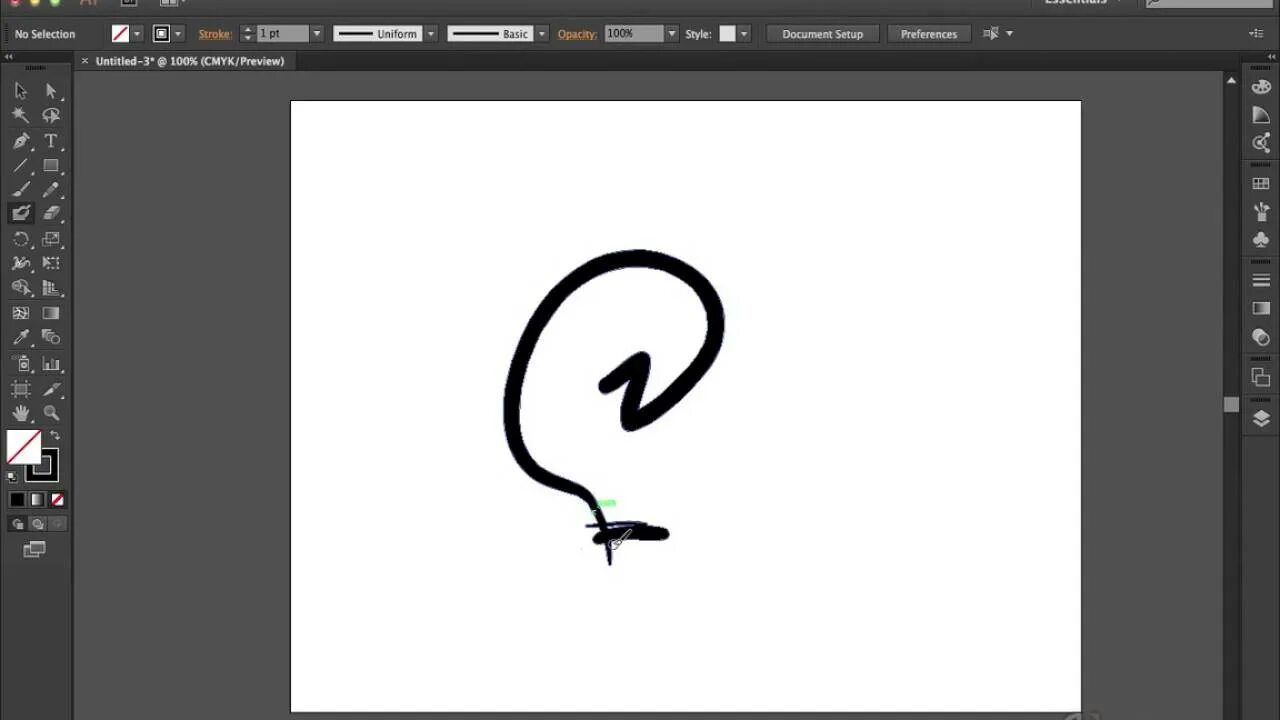1280x720 pixels.
Task: Open the Layers panel
Action: (1261, 419)
